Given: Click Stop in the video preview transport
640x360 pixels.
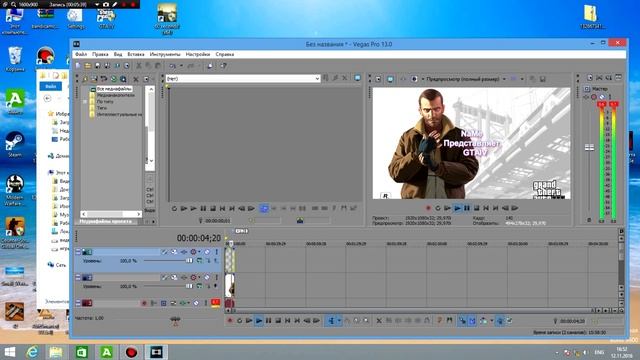Looking at the screenshot, I should coord(476,208).
